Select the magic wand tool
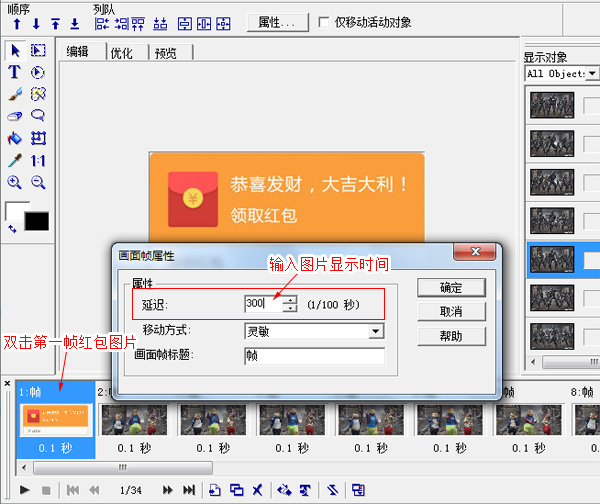The image size is (600, 504). (x=38, y=94)
